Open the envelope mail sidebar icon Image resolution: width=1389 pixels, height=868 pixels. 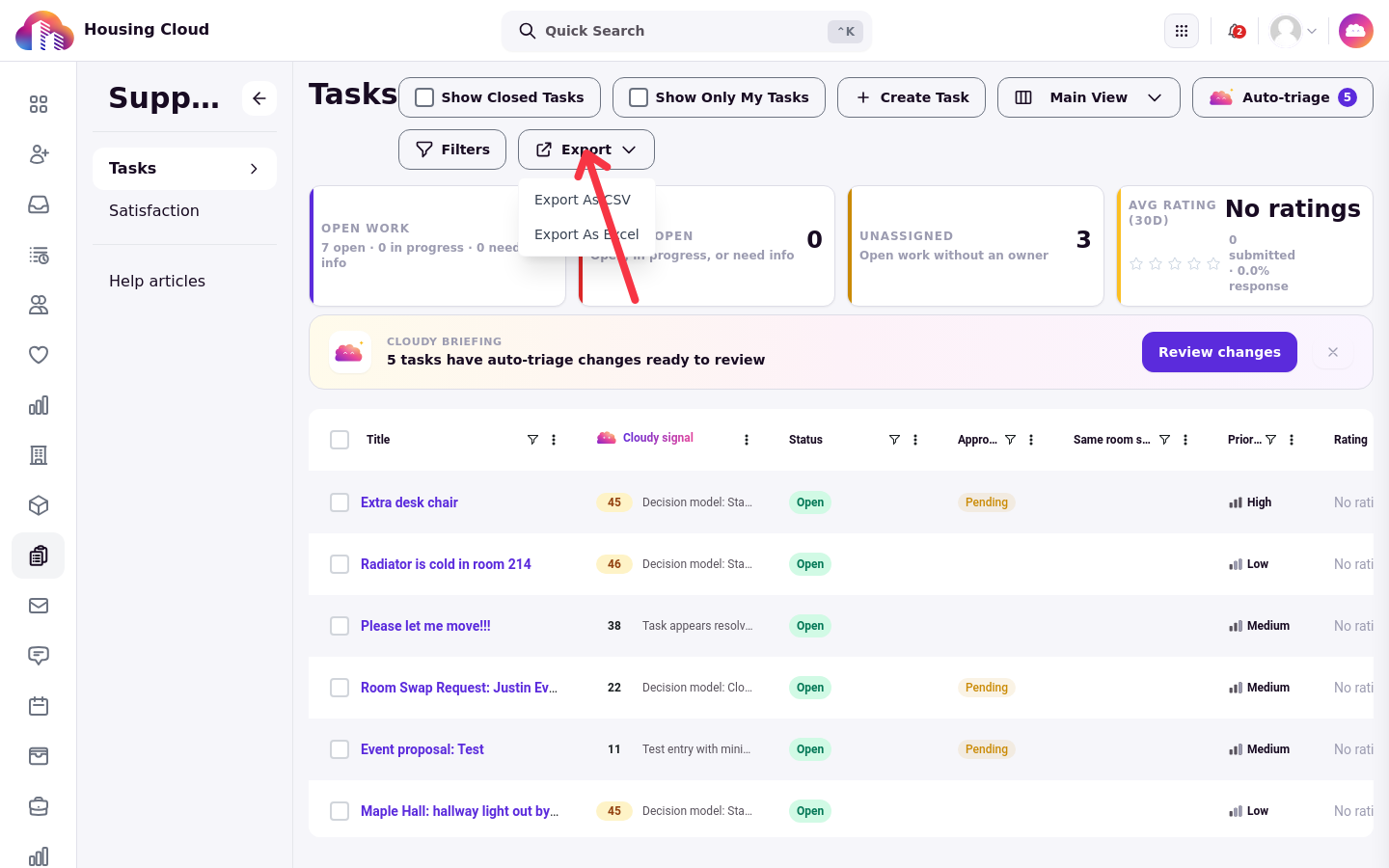39,606
